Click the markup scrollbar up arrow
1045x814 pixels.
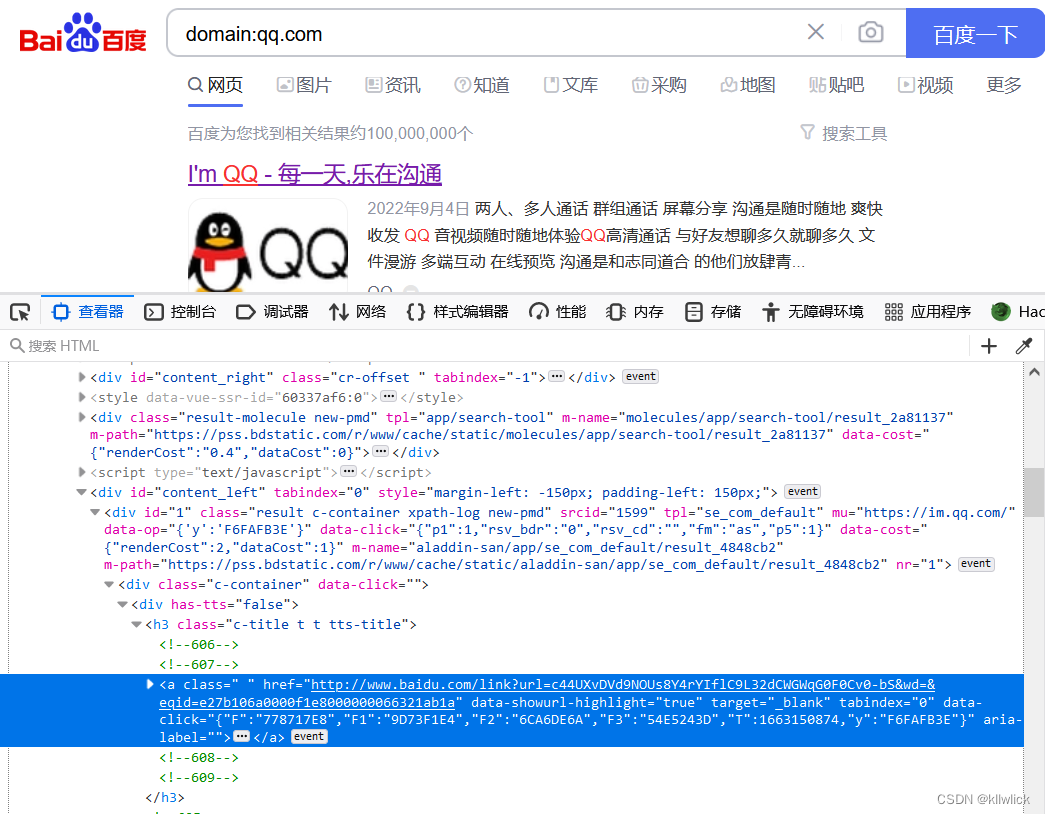coord(1034,373)
